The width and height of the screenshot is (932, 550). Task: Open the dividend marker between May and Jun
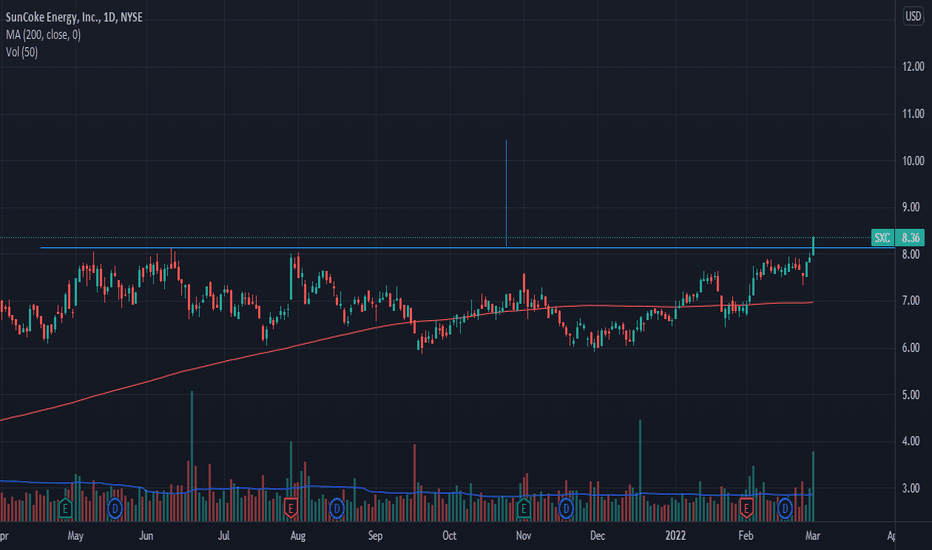(x=115, y=509)
